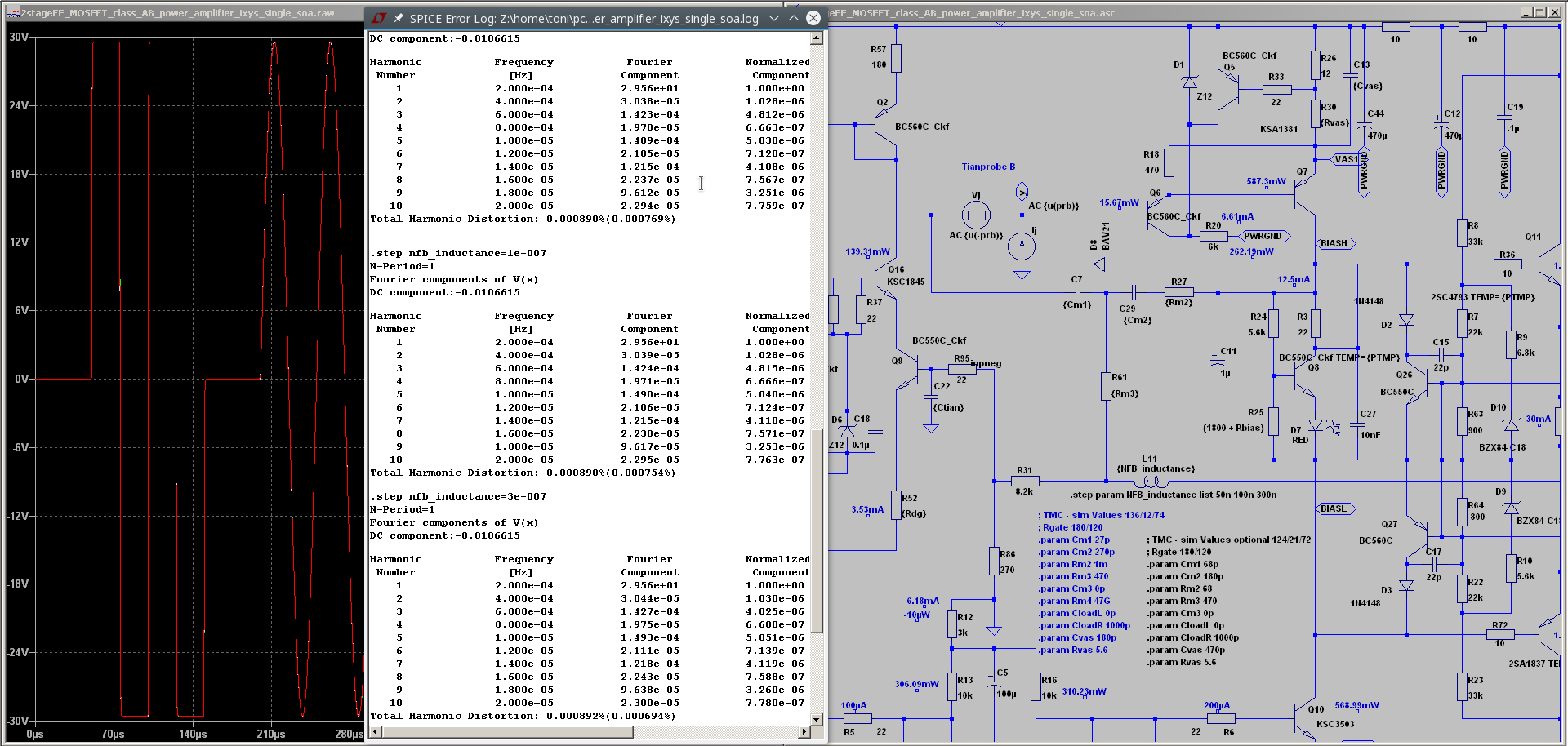Click the LTspice logo icon on the SPICE Error Log title bar
This screenshot has width=1568, height=746.
[x=379, y=18]
